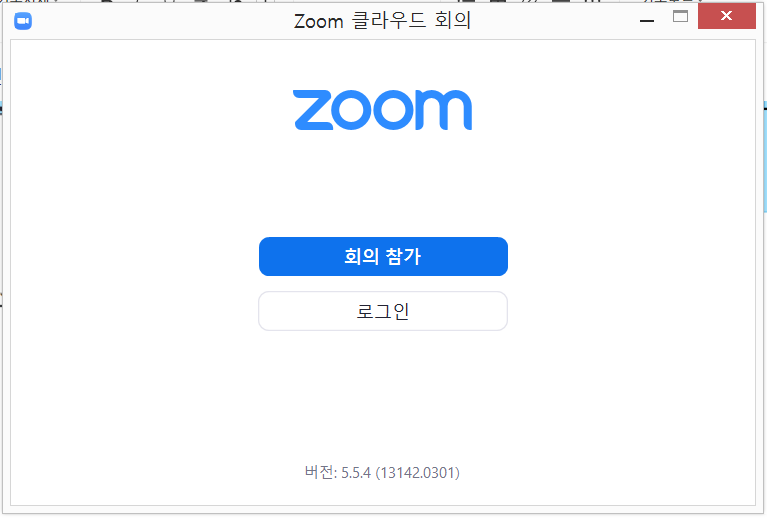Click the Zoom camera icon in title bar
Image resolution: width=767 pixels, height=519 pixels.
pos(23,21)
